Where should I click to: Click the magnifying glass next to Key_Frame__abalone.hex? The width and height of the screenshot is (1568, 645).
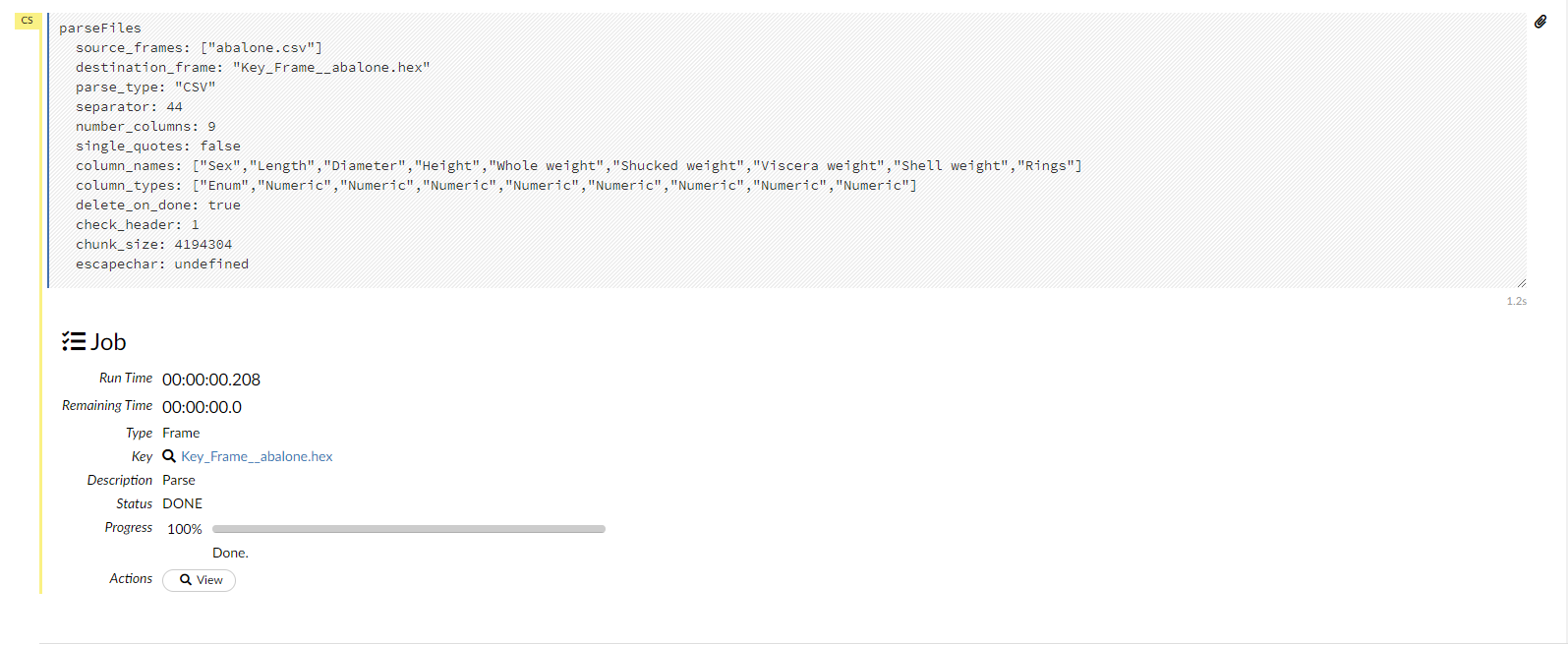coord(169,455)
